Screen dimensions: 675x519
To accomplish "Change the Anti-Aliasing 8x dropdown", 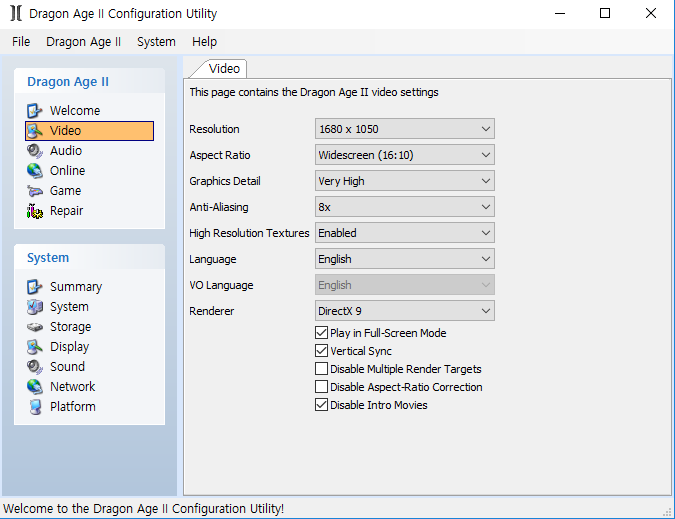I will pyautogui.click(x=405, y=207).
